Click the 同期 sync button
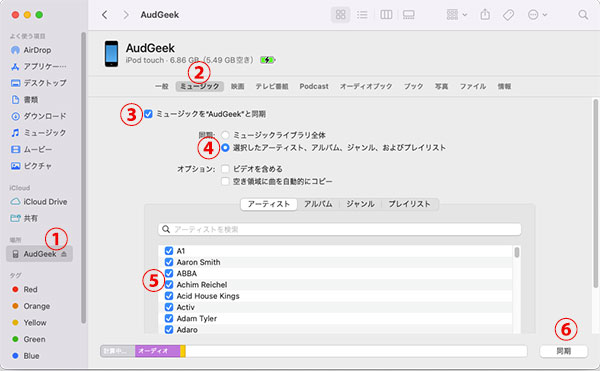 point(563,351)
